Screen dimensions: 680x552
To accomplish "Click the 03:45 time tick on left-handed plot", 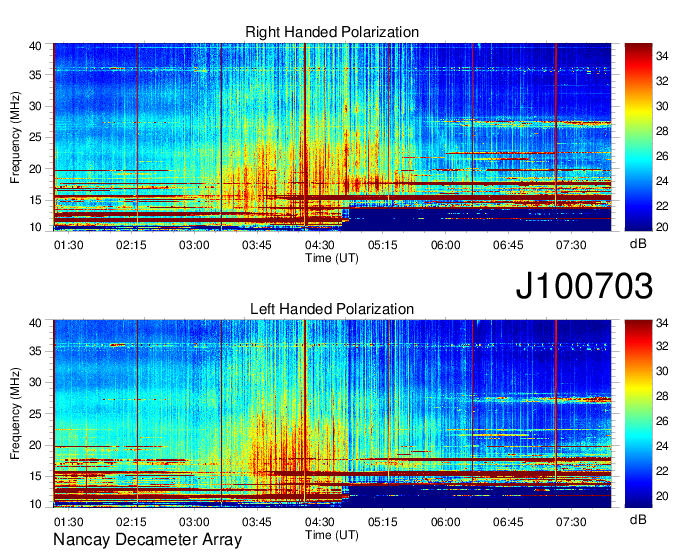I will pyautogui.click(x=257, y=522).
